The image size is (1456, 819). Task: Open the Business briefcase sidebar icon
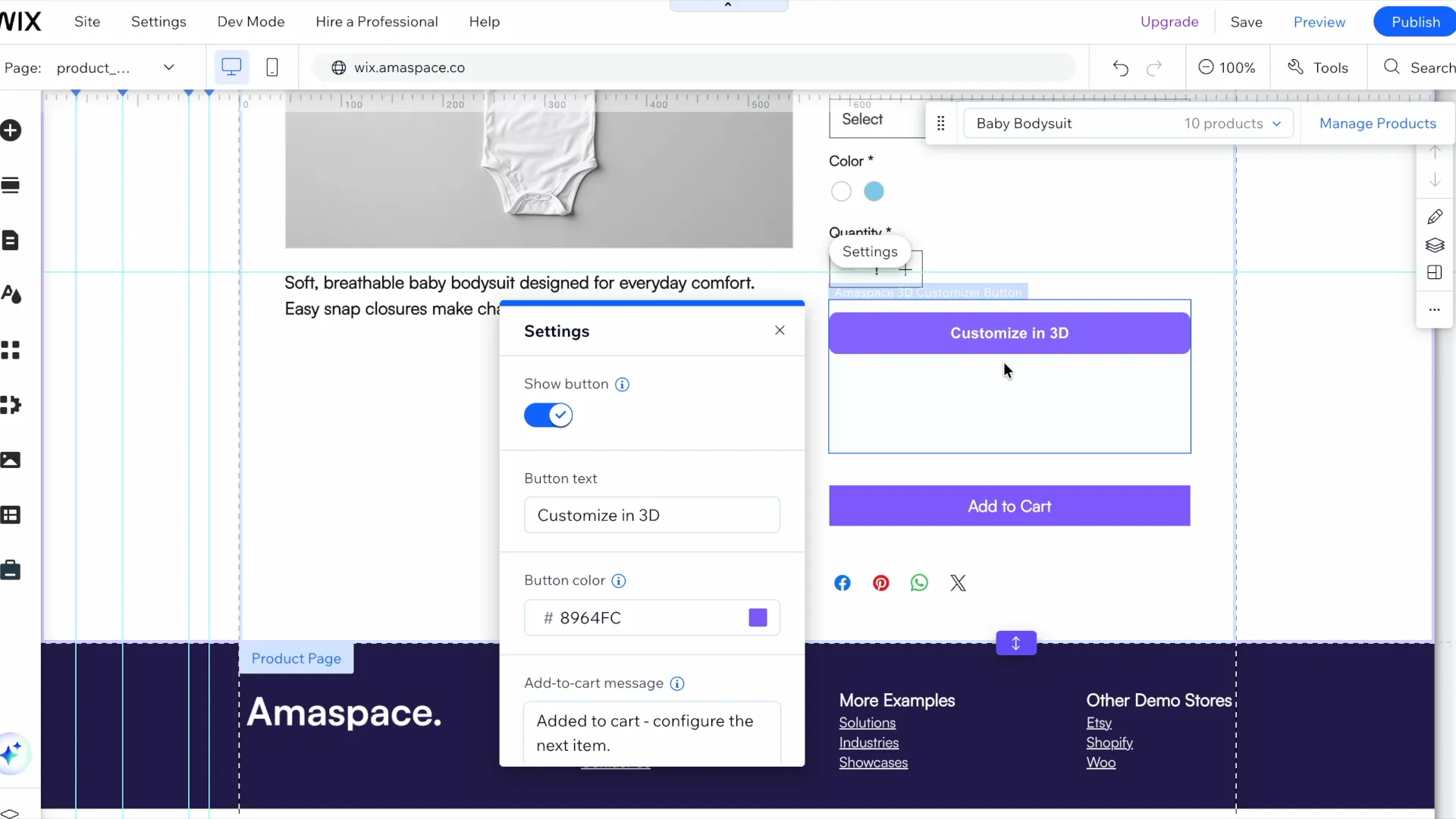coord(11,570)
